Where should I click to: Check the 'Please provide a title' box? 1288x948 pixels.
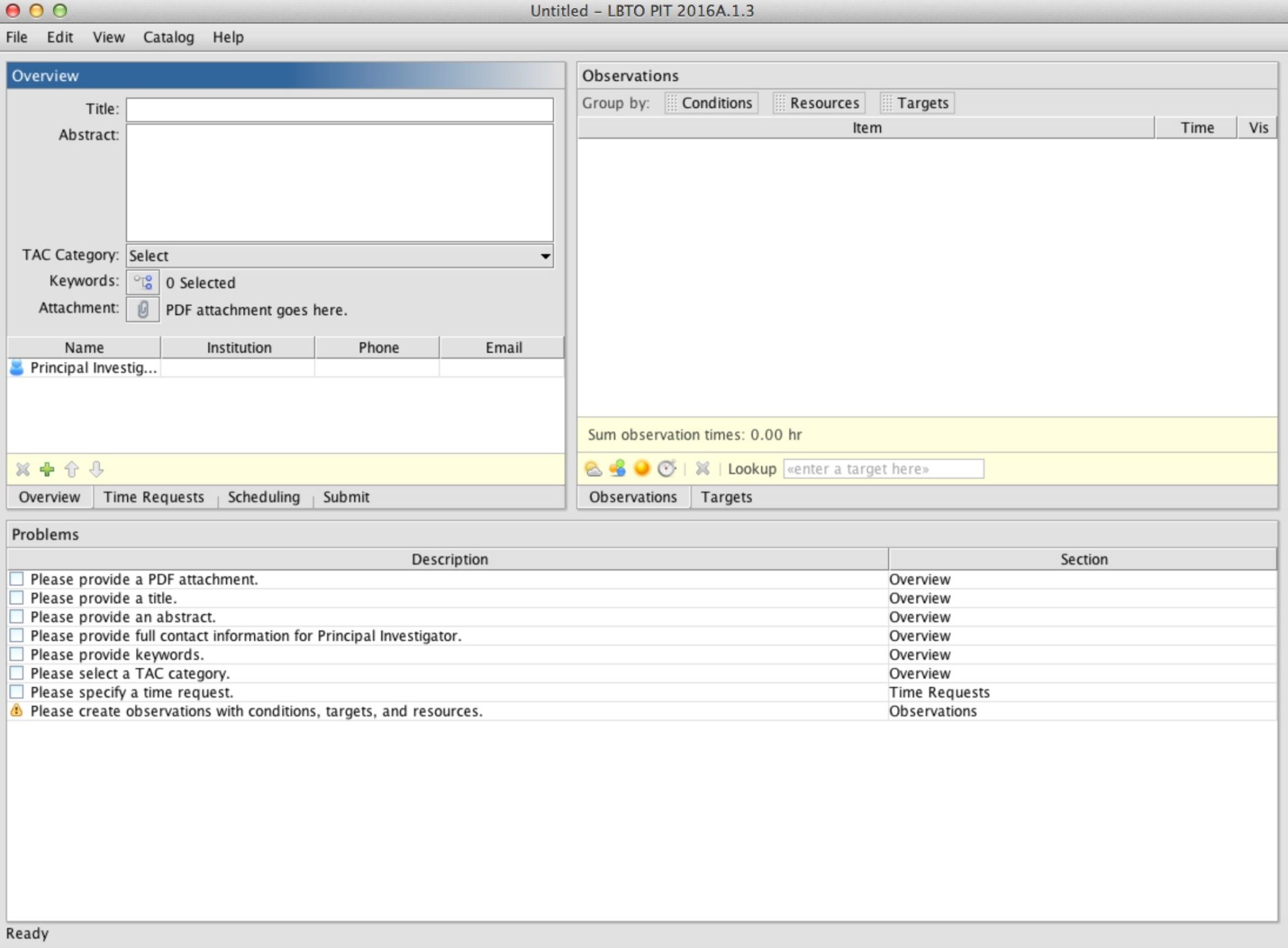[x=17, y=598]
